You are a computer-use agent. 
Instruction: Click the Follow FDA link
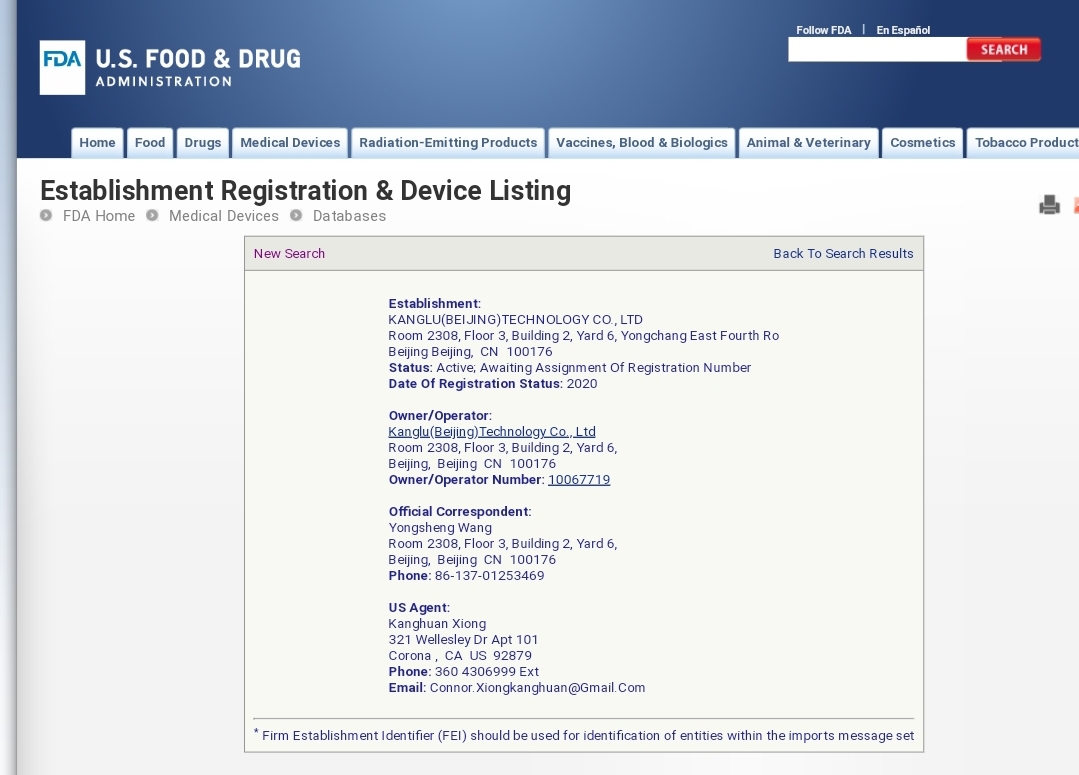click(823, 30)
